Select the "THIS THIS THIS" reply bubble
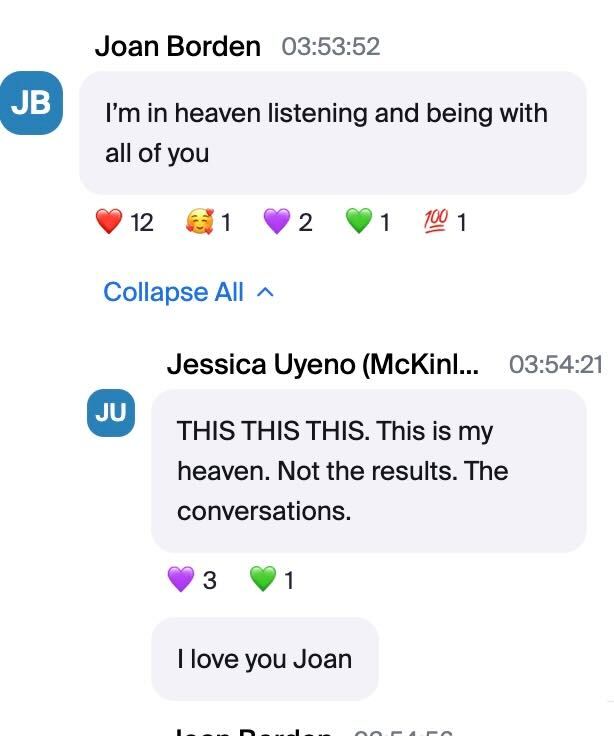 368,470
